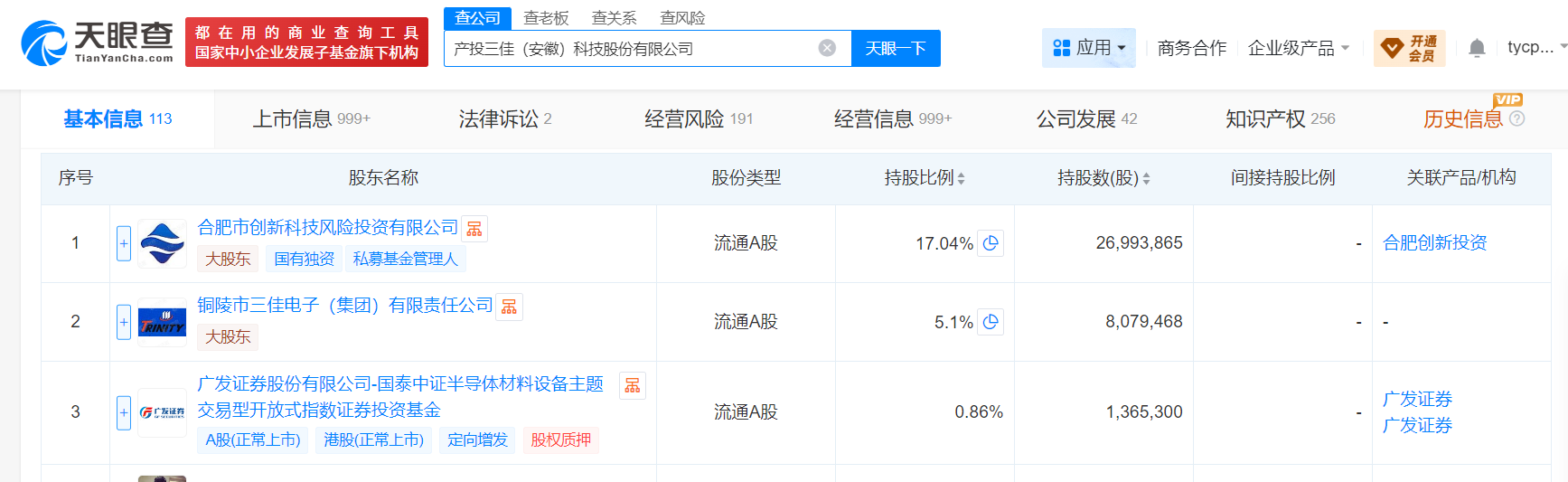The width and height of the screenshot is (1568, 482).
Task: Open first 广发证券 related institution link
Action: coord(1417,399)
